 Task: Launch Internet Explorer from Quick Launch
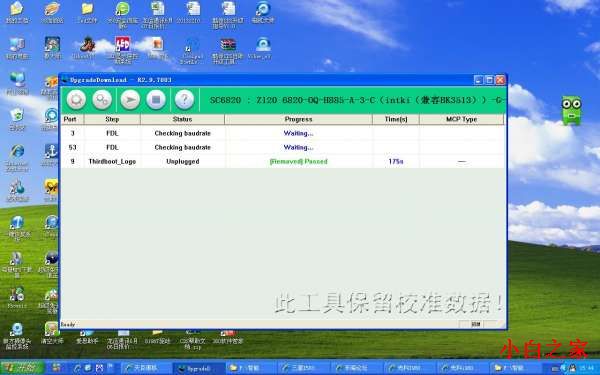pyautogui.click(x=77, y=368)
